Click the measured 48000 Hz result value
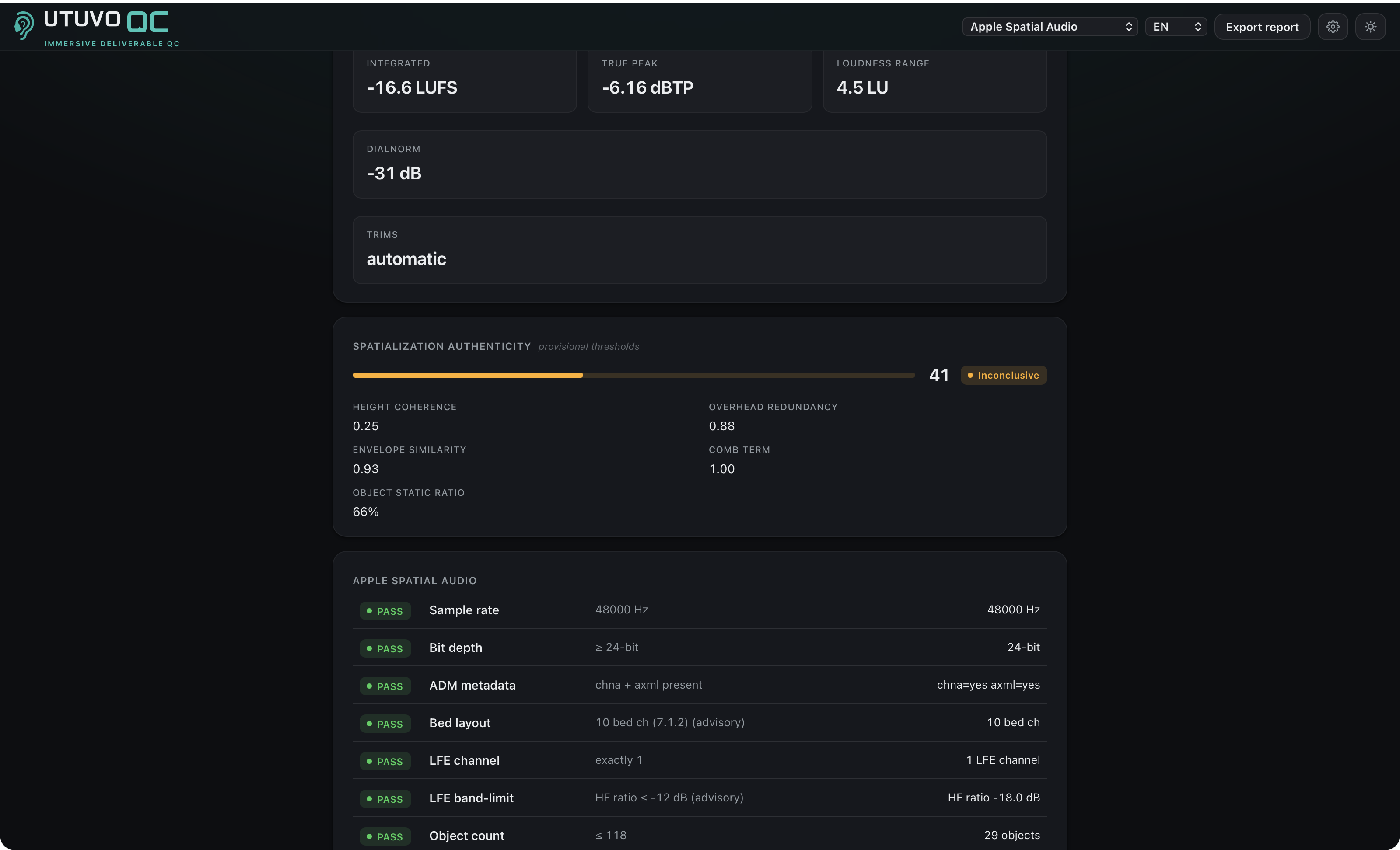The image size is (1400, 850). 1013,609
